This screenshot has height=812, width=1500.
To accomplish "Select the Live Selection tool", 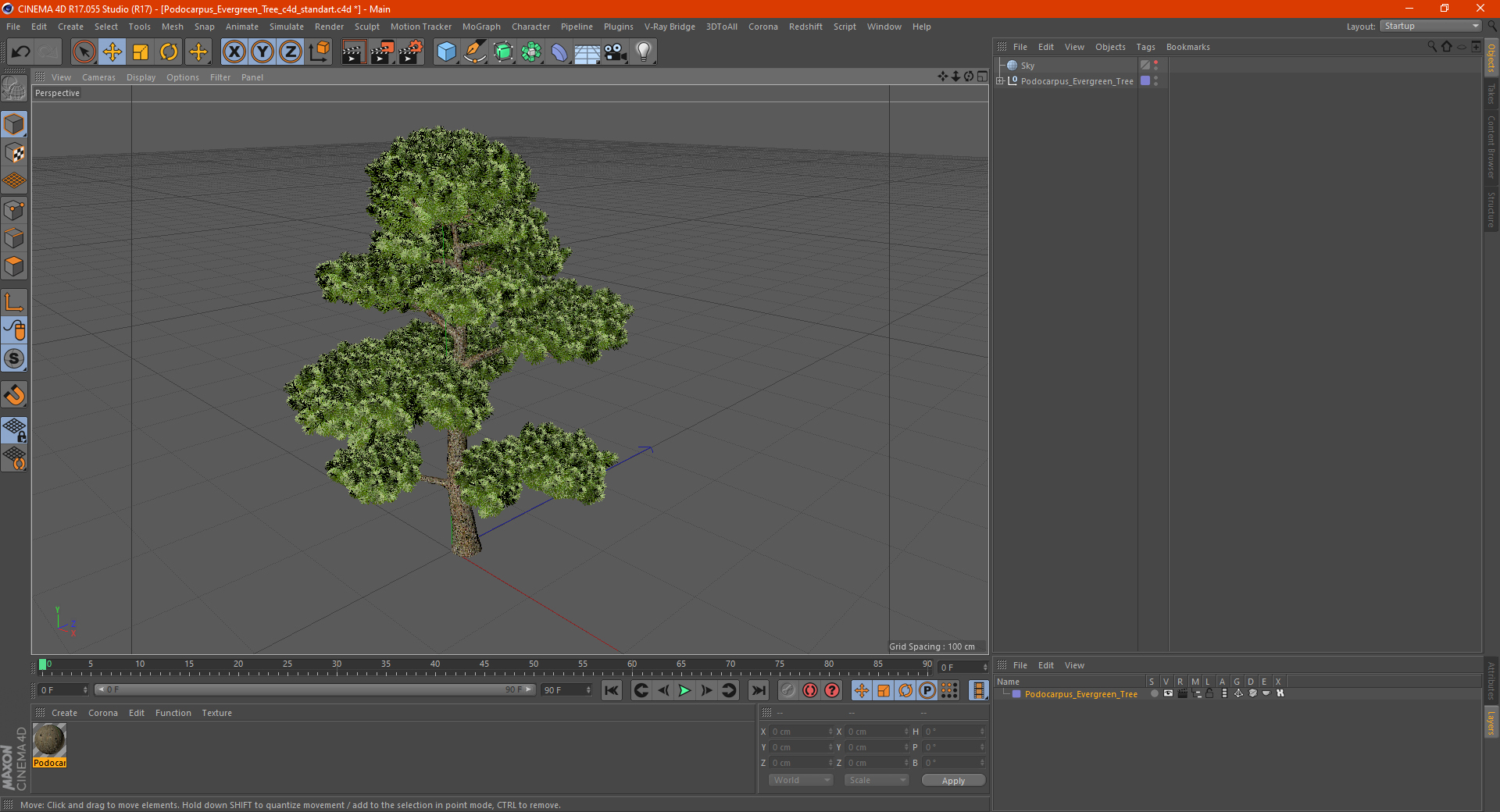I will [x=84, y=52].
